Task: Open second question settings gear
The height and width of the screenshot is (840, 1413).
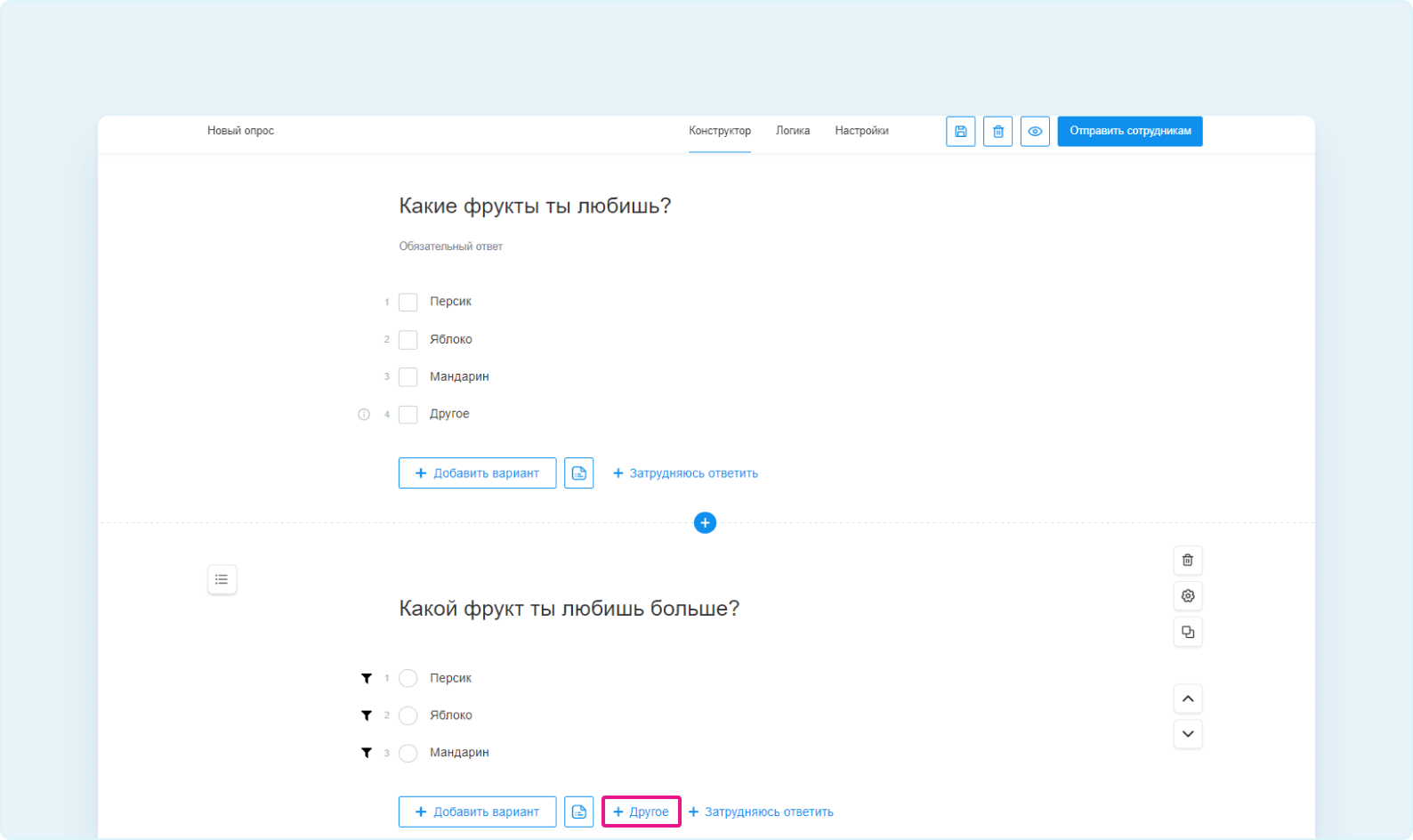Action: (1188, 596)
